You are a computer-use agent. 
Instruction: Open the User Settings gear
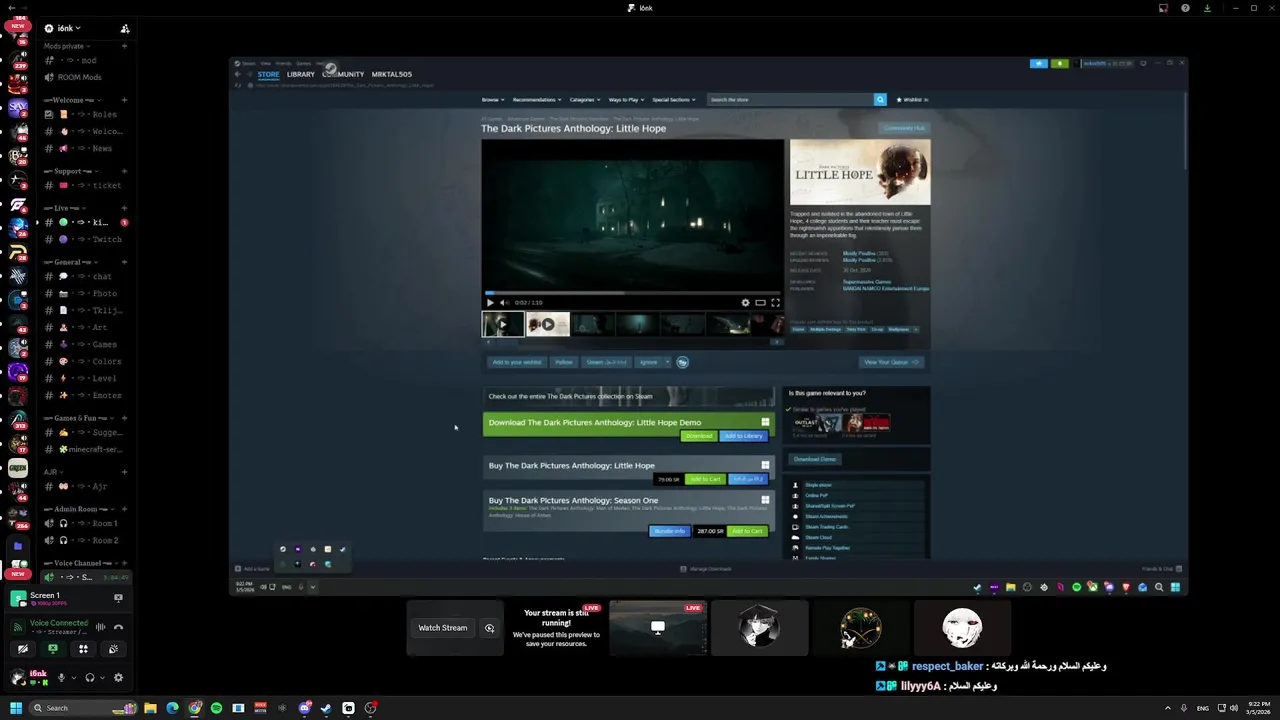coord(118,678)
